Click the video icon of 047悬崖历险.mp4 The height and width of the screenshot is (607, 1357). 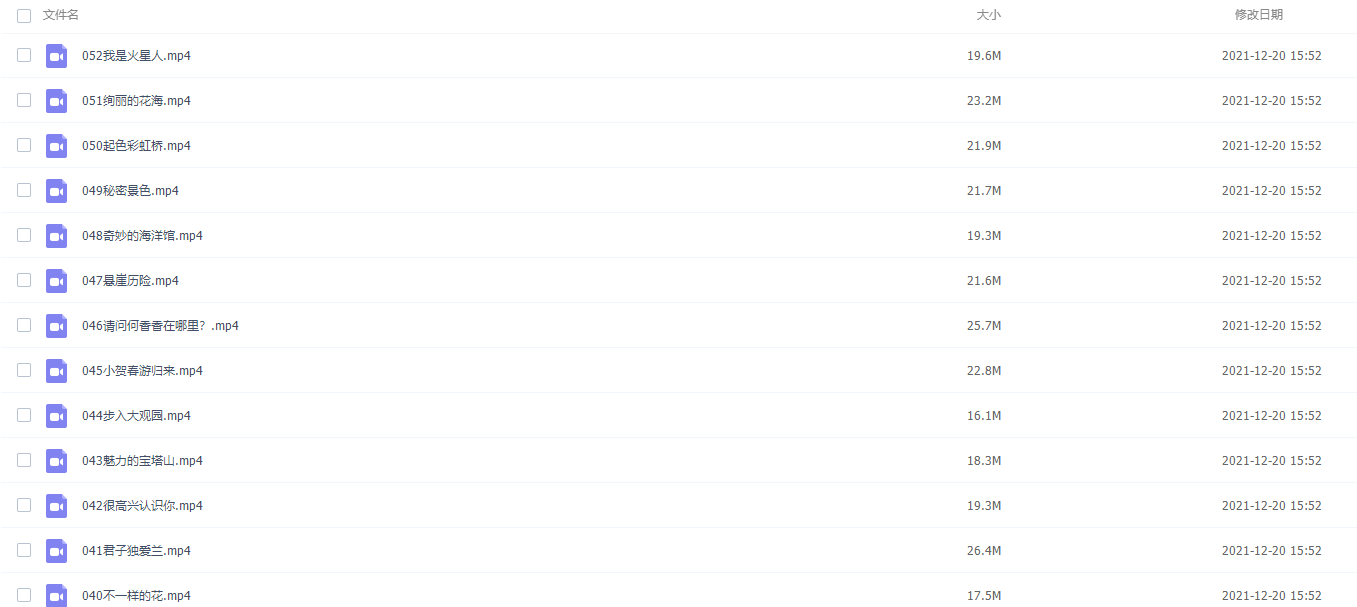coord(56,281)
